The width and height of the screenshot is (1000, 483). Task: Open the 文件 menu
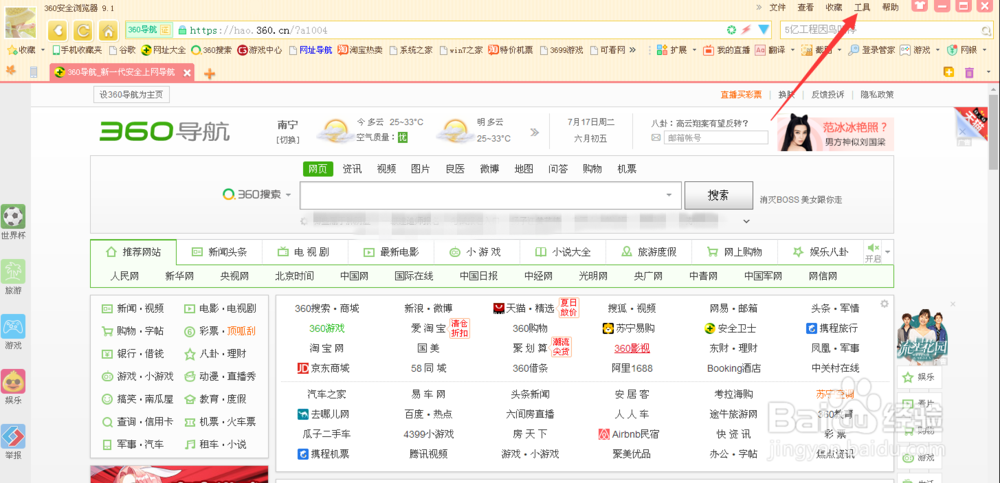click(x=777, y=7)
